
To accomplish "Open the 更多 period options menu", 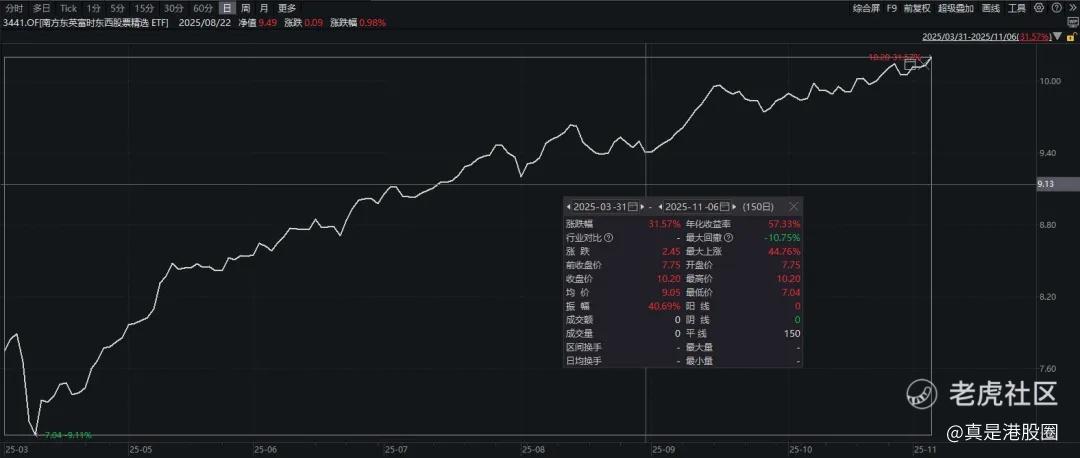I will point(287,8).
